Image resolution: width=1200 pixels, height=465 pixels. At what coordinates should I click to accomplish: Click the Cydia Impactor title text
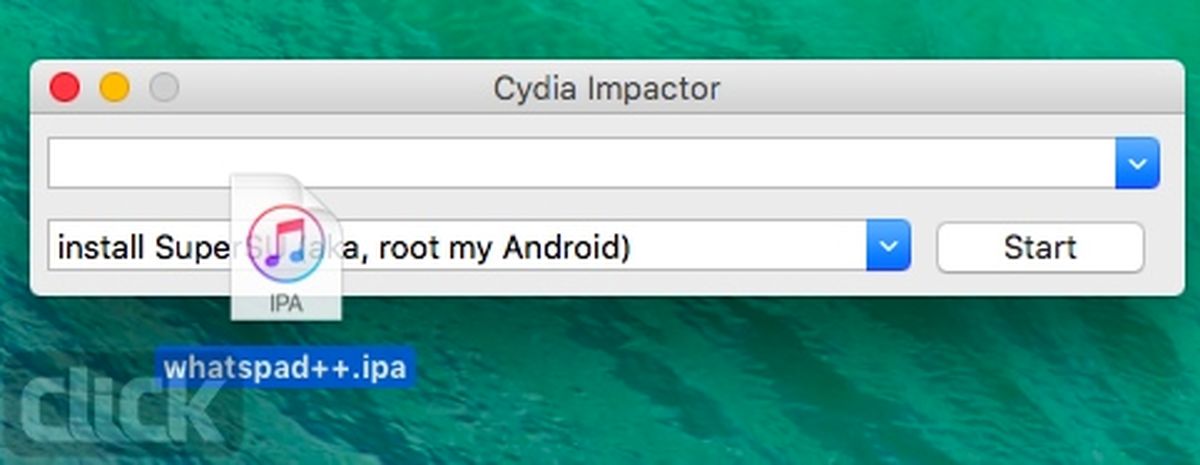[x=607, y=89]
